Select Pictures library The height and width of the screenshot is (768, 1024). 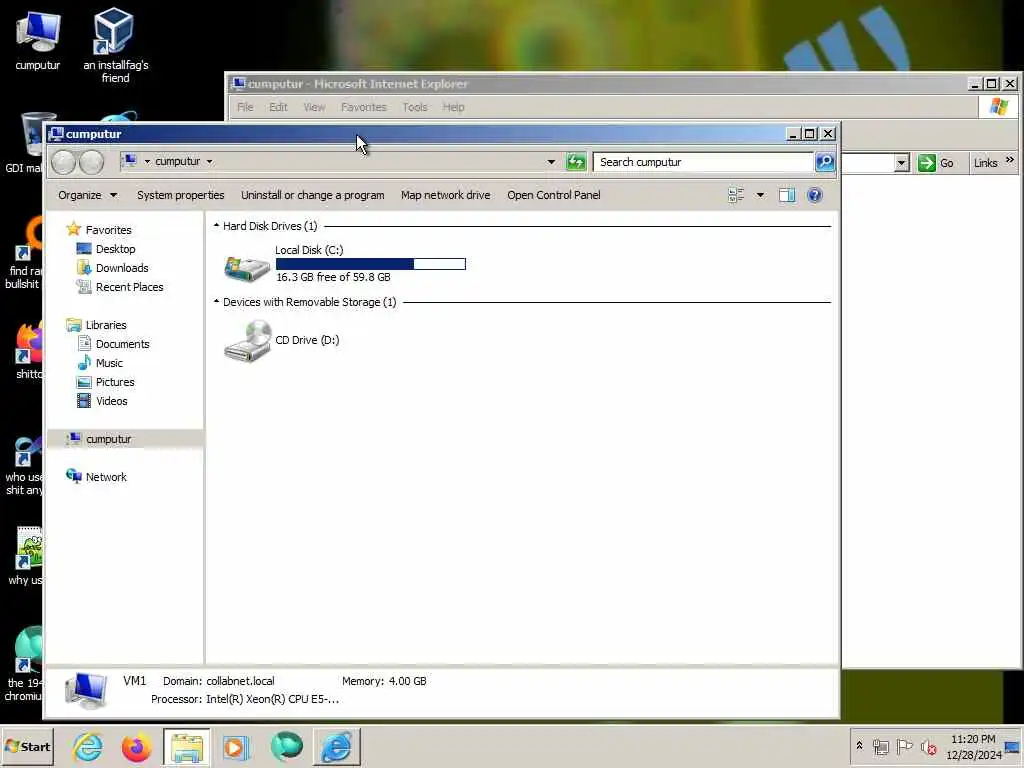click(x=115, y=381)
